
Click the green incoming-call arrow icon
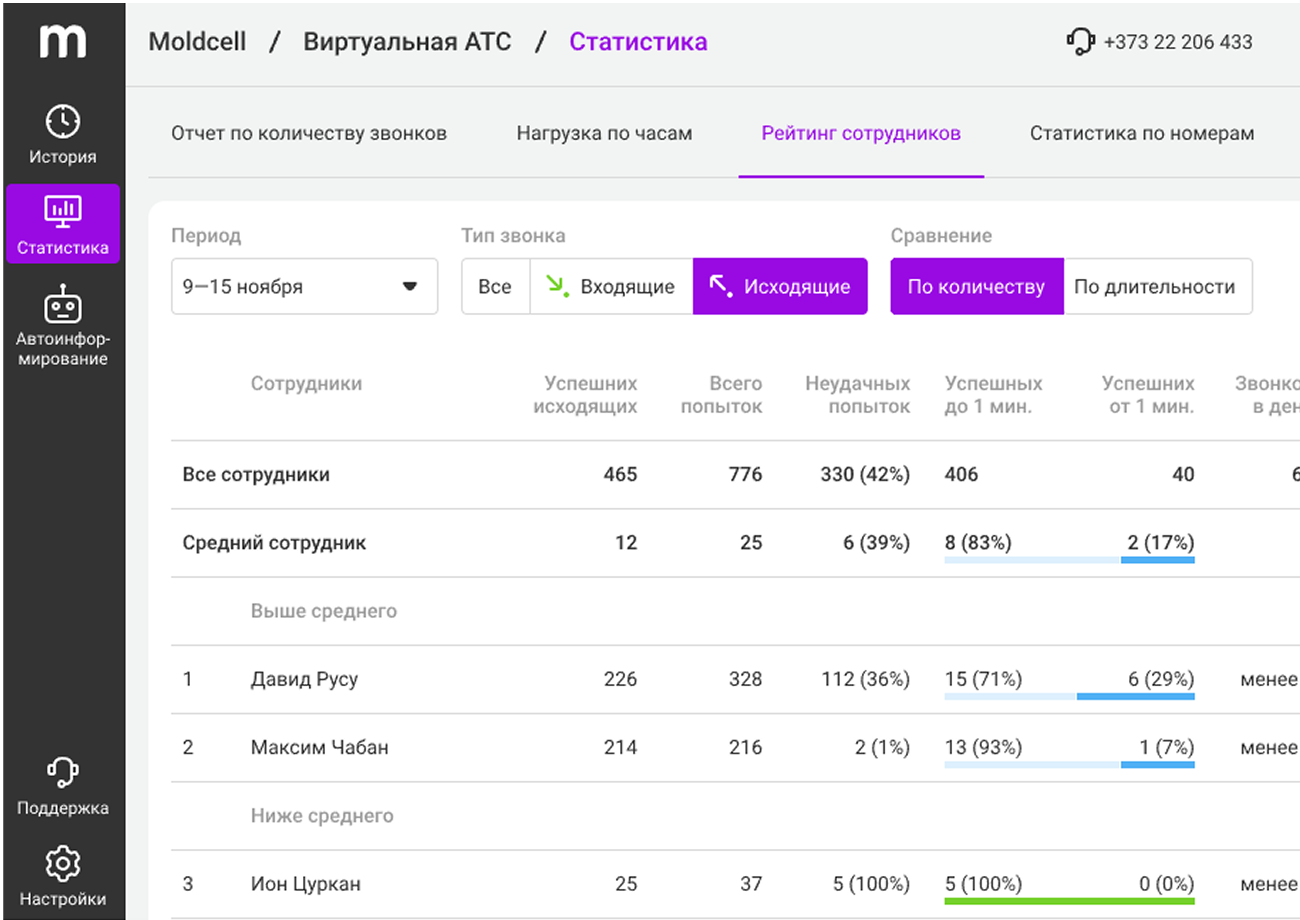(x=557, y=286)
